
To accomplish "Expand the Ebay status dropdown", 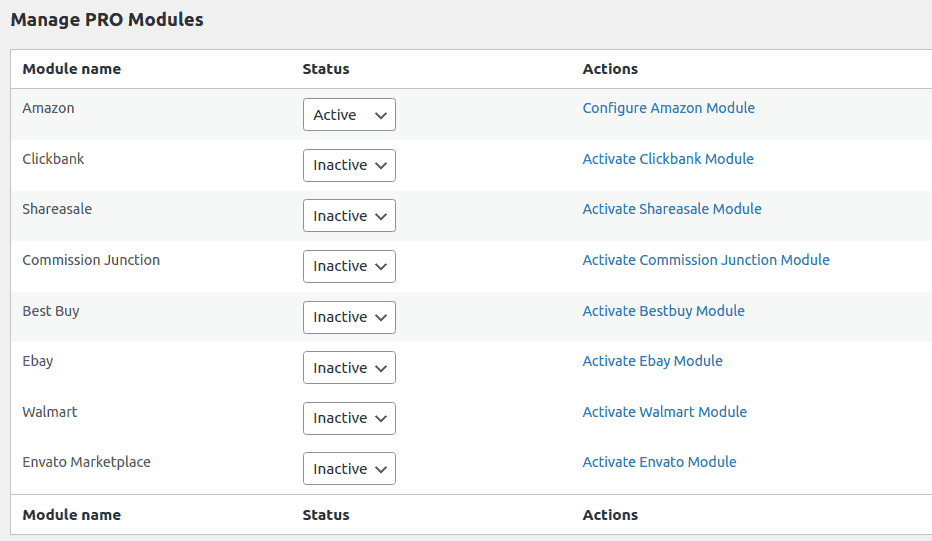I will (x=349, y=368).
